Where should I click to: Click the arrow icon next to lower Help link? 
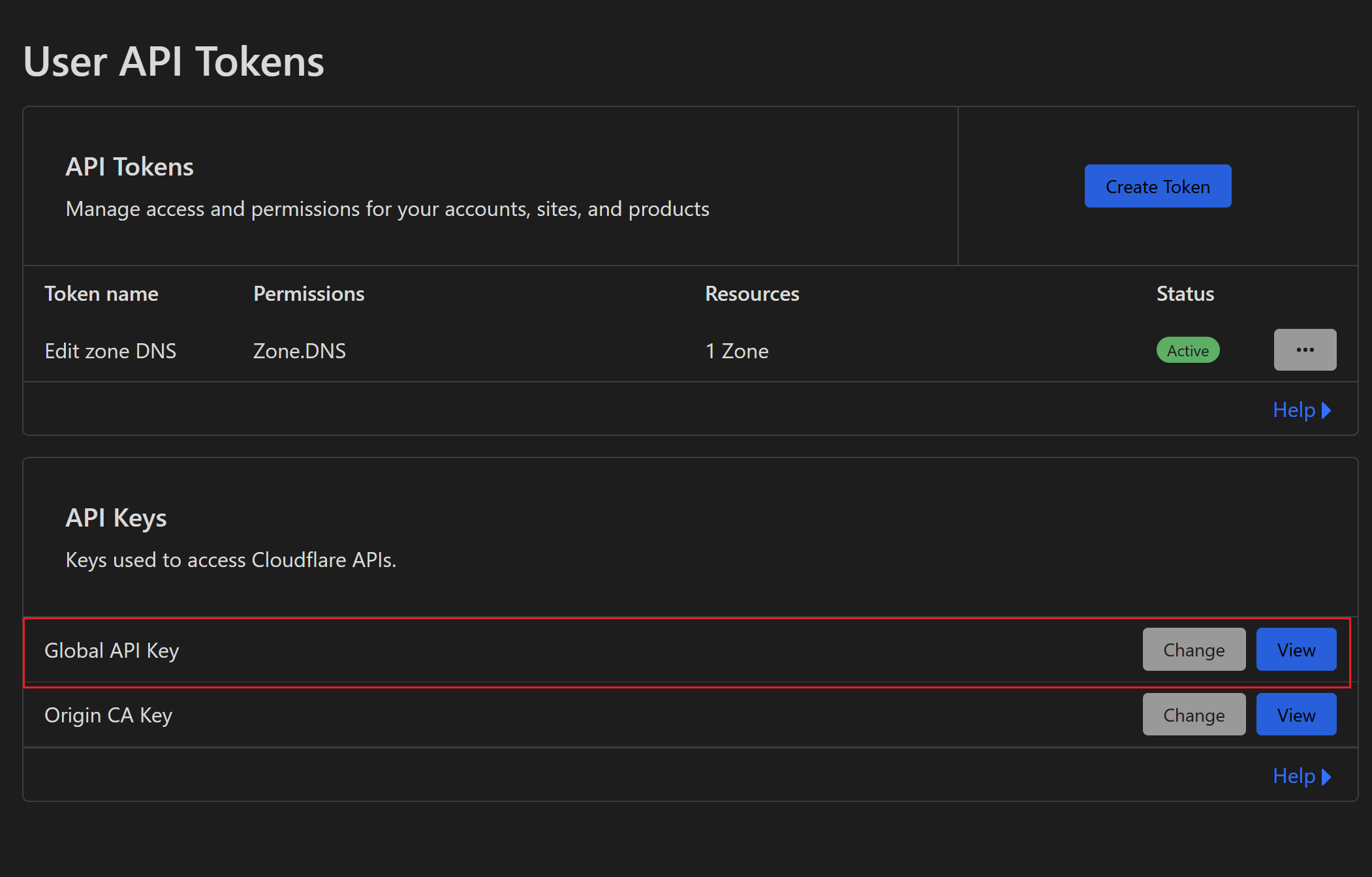pos(1326,776)
